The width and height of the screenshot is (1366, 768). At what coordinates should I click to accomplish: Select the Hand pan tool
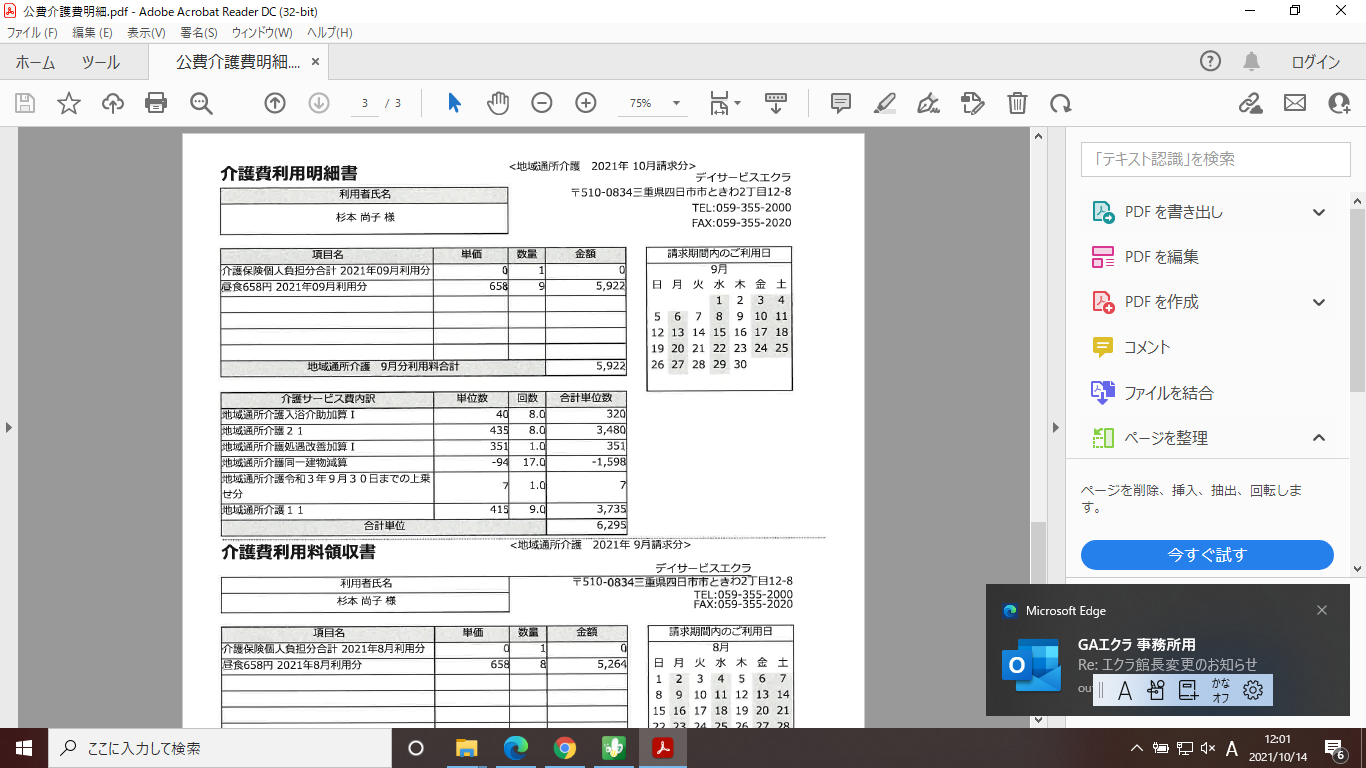498,103
